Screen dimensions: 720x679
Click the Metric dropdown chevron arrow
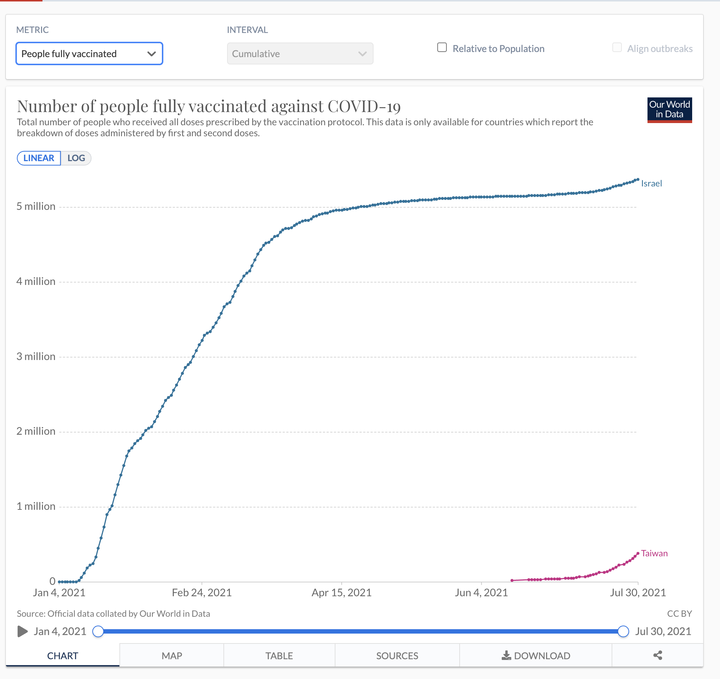(x=151, y=54)
